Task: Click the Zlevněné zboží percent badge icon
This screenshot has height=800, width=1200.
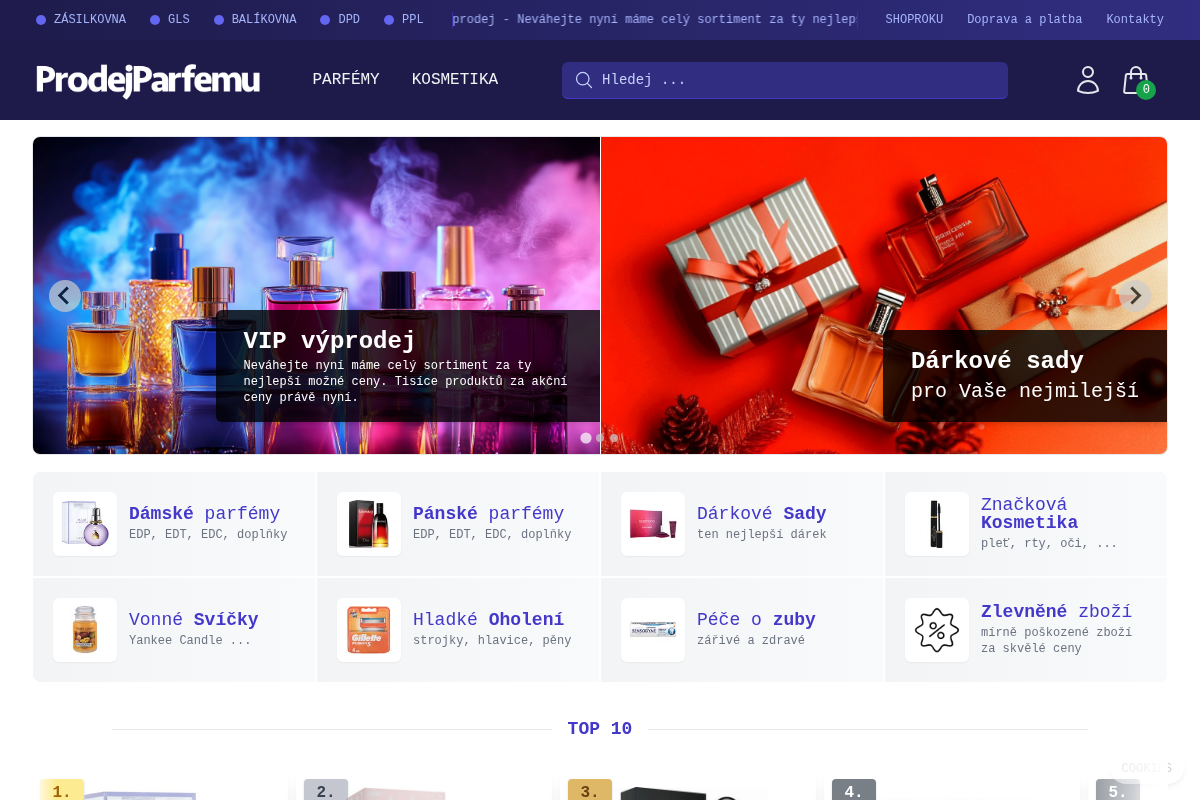Action: [x=937, y=630]
